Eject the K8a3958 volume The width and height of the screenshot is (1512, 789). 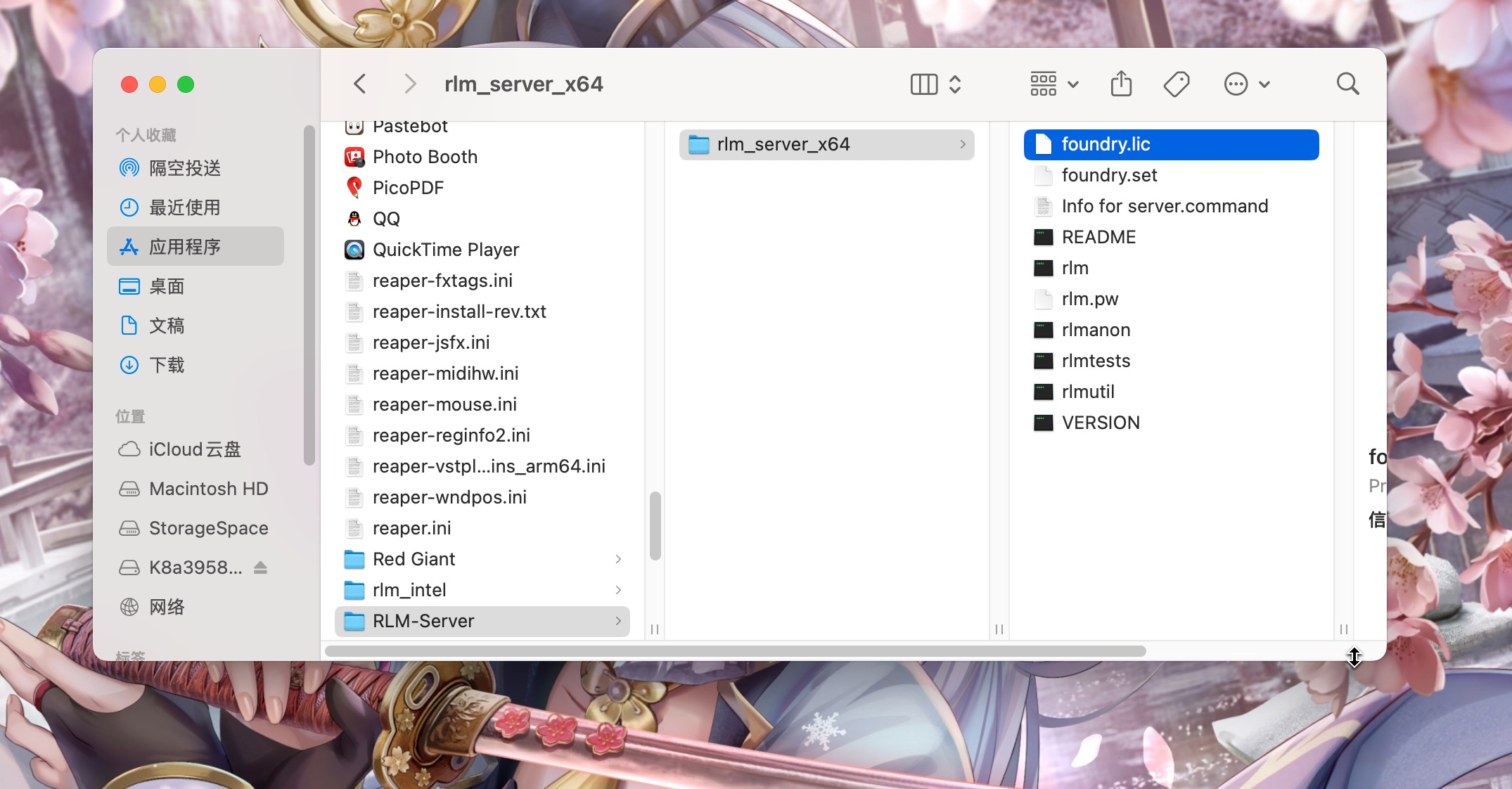(260, 567)
